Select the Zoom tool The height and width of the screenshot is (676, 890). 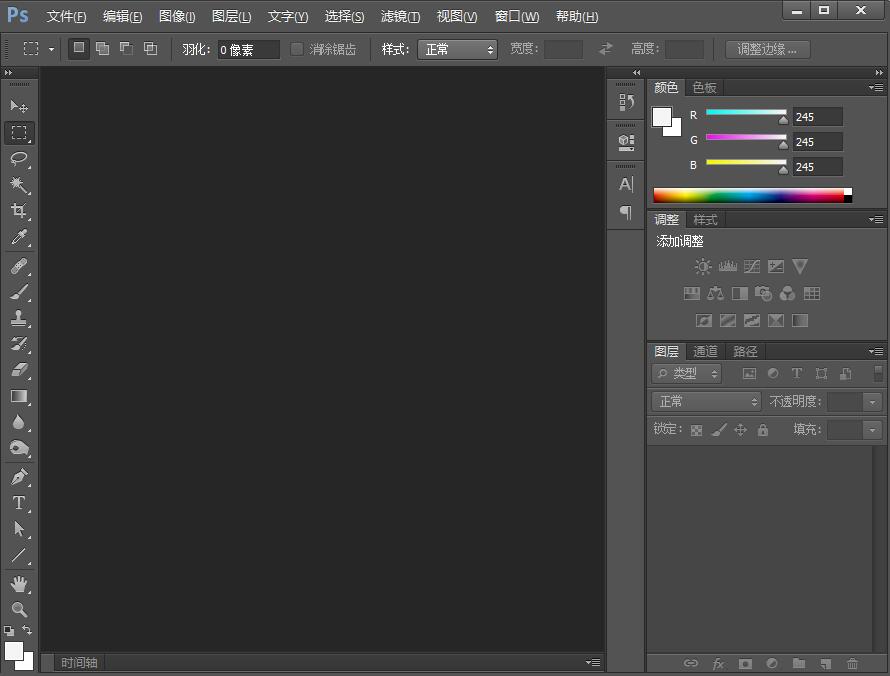19,610
